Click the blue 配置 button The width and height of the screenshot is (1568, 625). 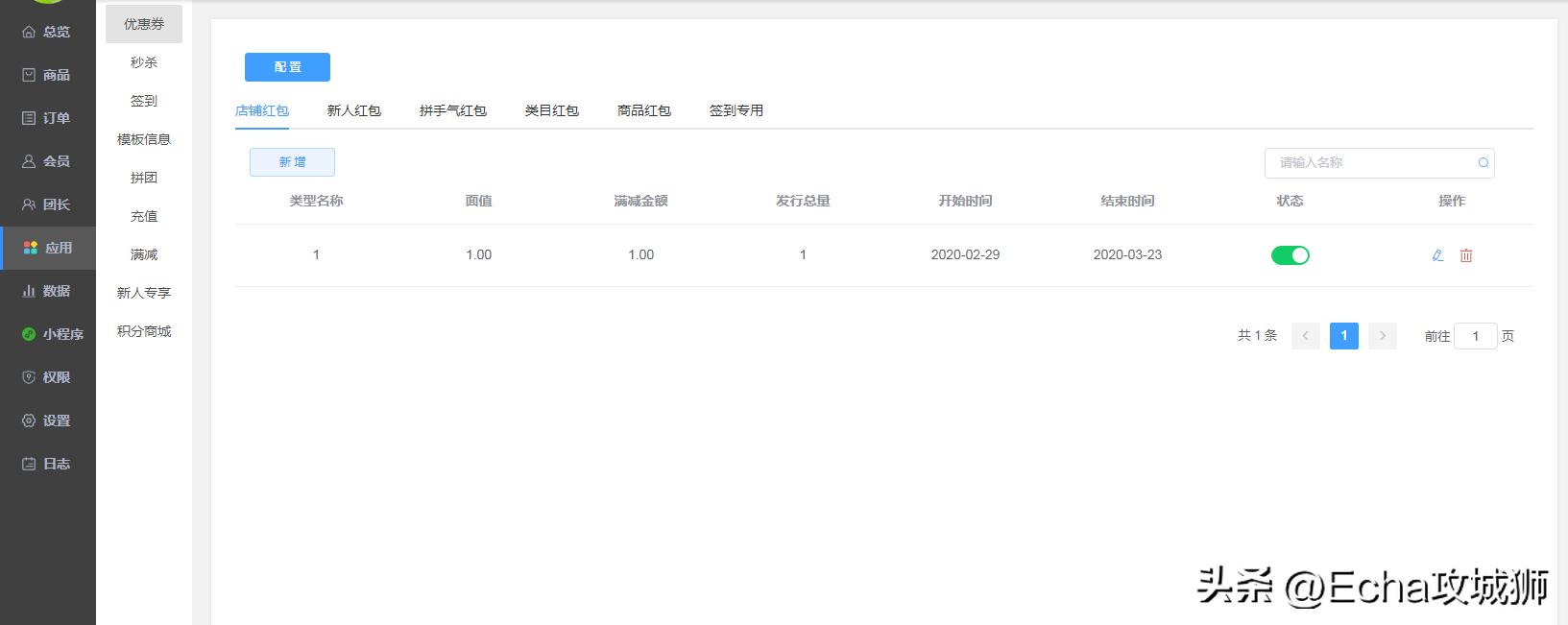pyautogui.click(x=287, y=67)
